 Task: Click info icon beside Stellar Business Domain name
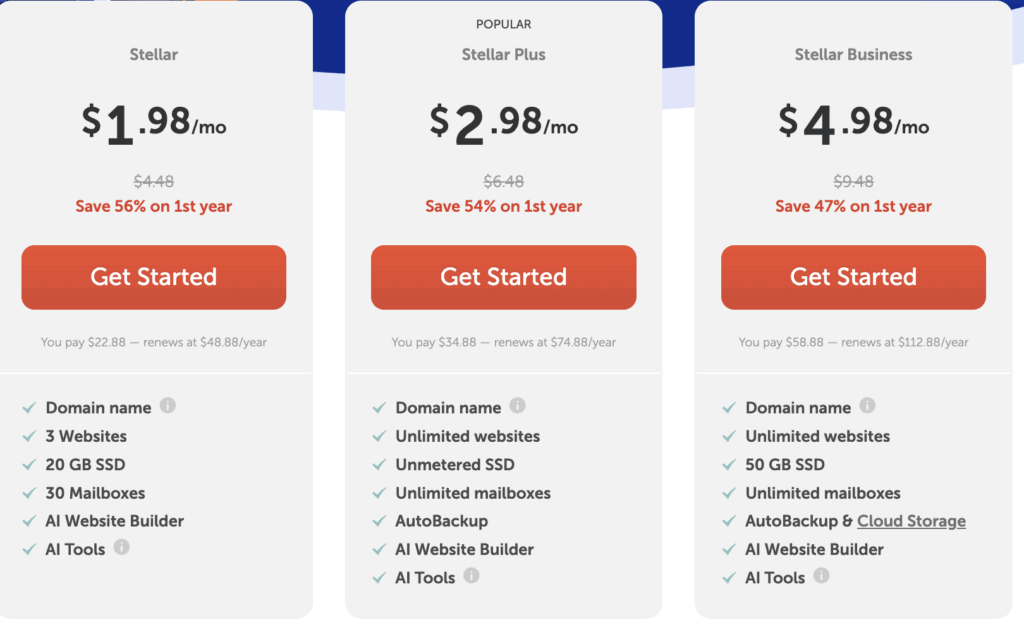(867, 406)
